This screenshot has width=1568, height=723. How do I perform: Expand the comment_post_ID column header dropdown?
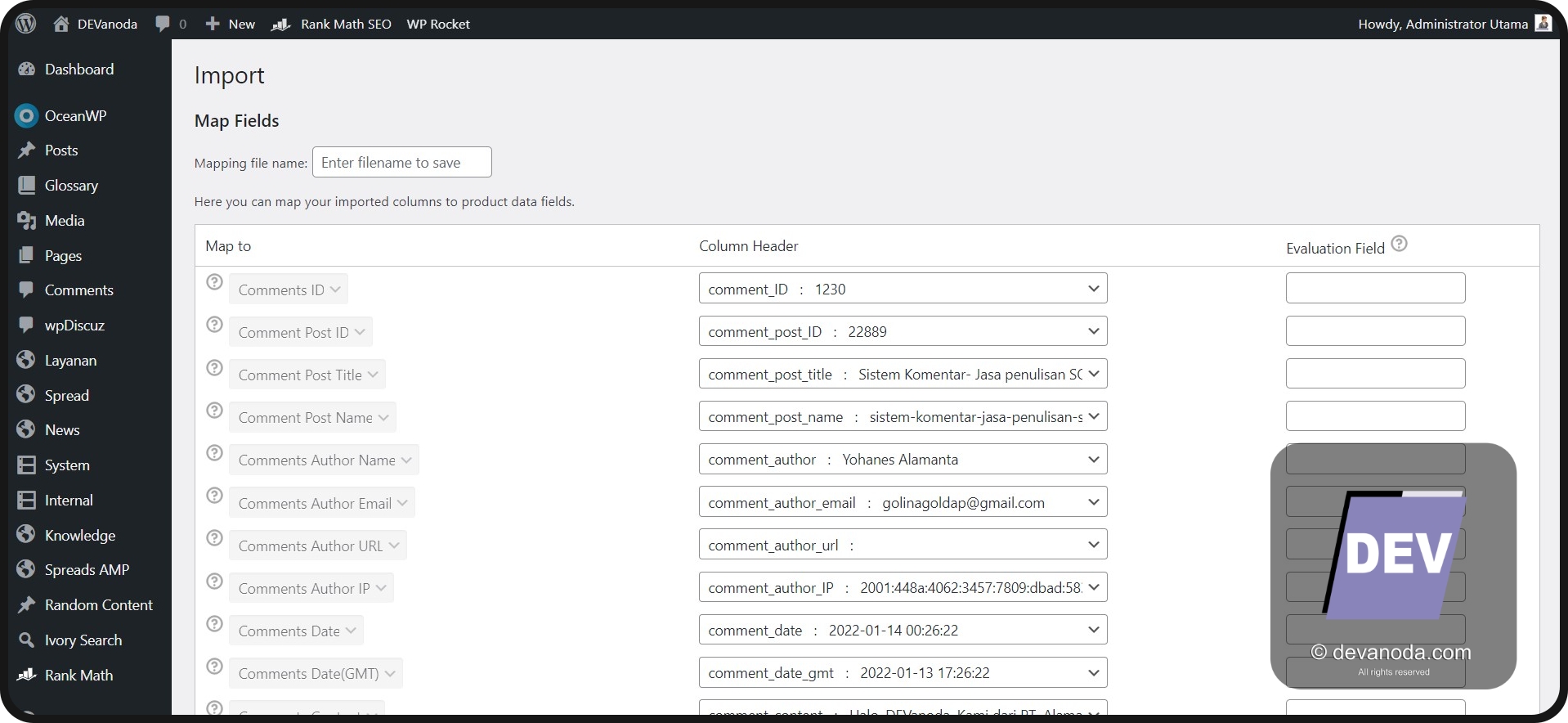(x=903, y=331)
